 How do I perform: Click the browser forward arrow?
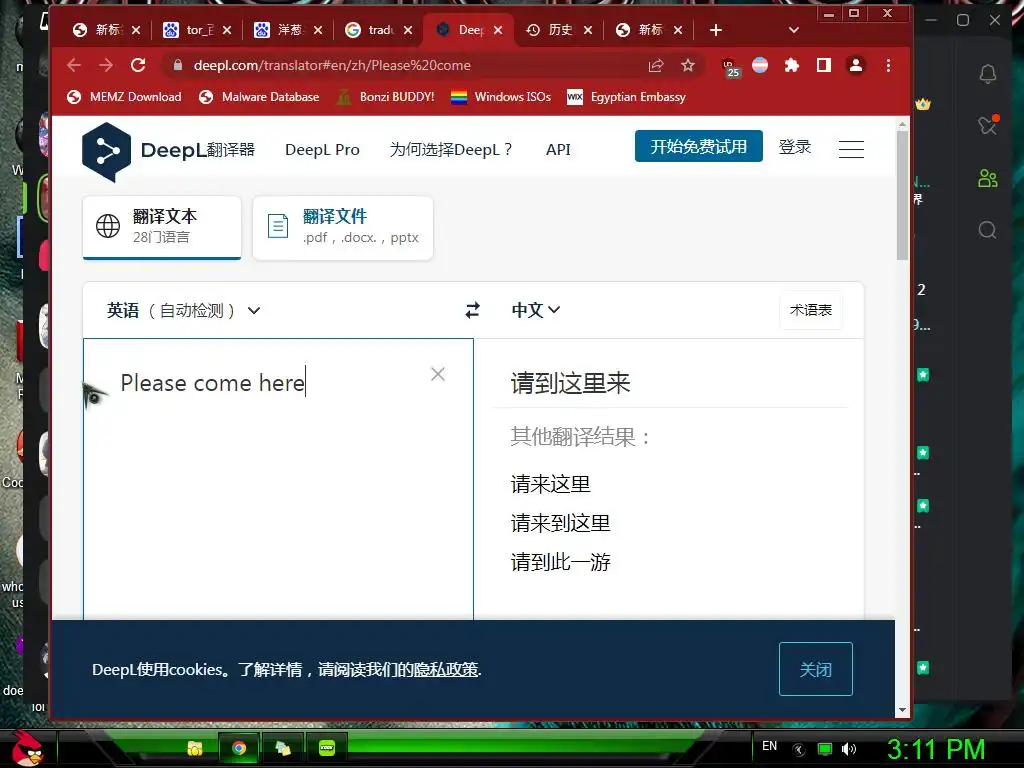pos(106,65)
